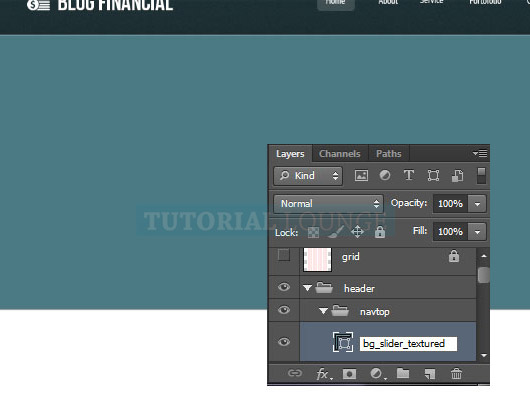Click the Opacity 100% value field
This screenshot has height=400, width=530.
pos(450,204)
